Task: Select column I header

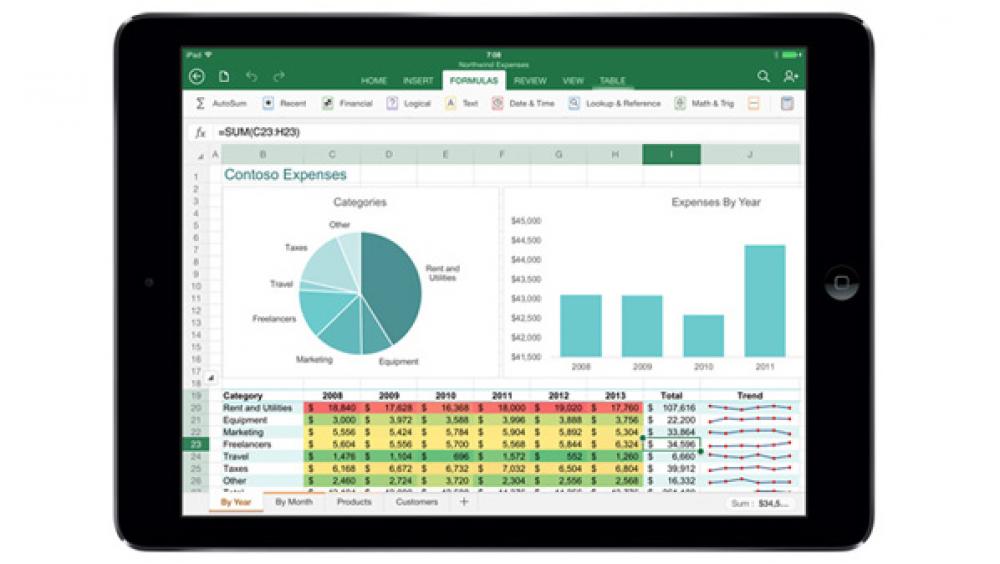Action: 670,154
